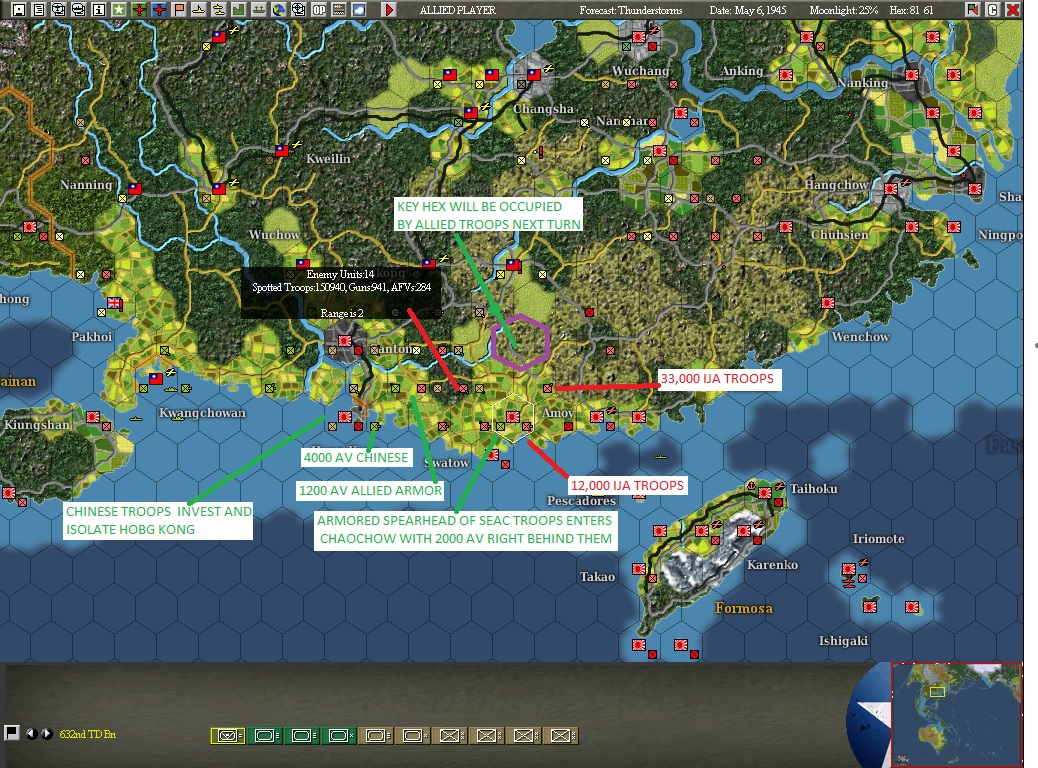Open the green factory industry icon

coord(238,9)
